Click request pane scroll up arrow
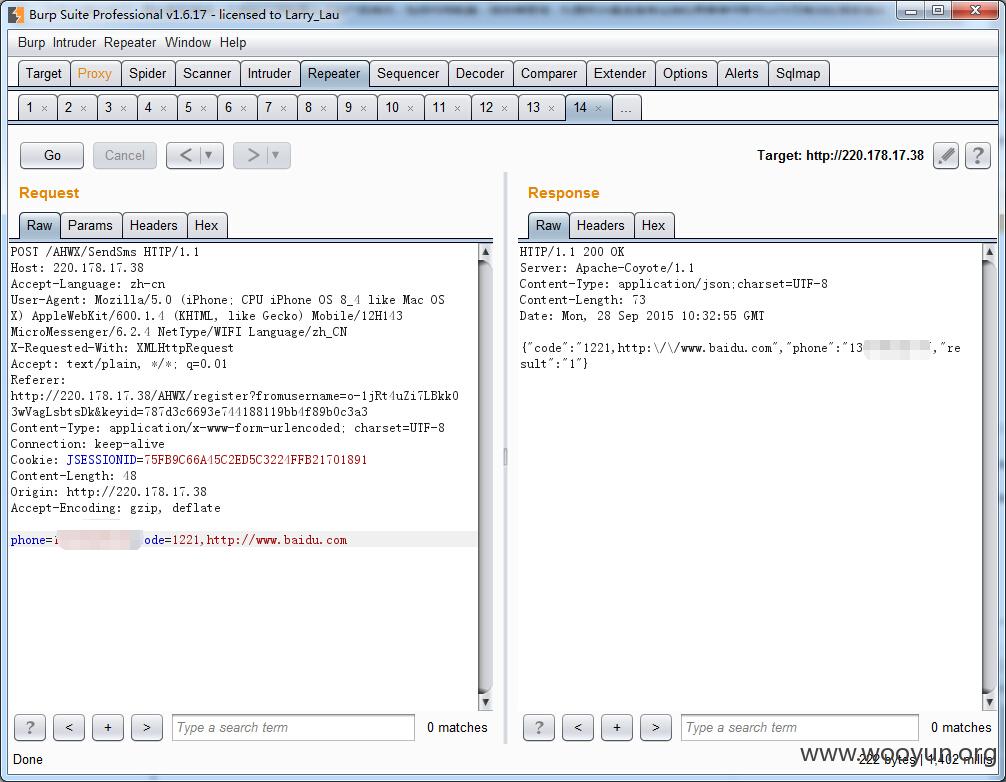The width and height of the screenshot is (1006, 782). tap(486, 251)
